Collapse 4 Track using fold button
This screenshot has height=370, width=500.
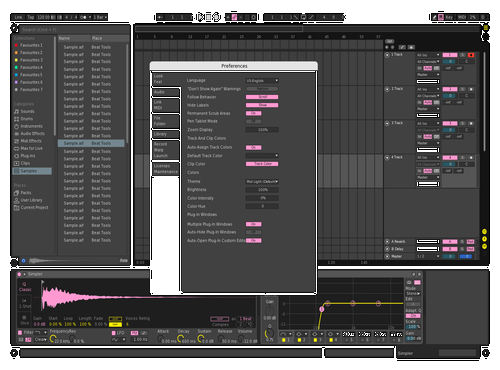coord(387,157)
